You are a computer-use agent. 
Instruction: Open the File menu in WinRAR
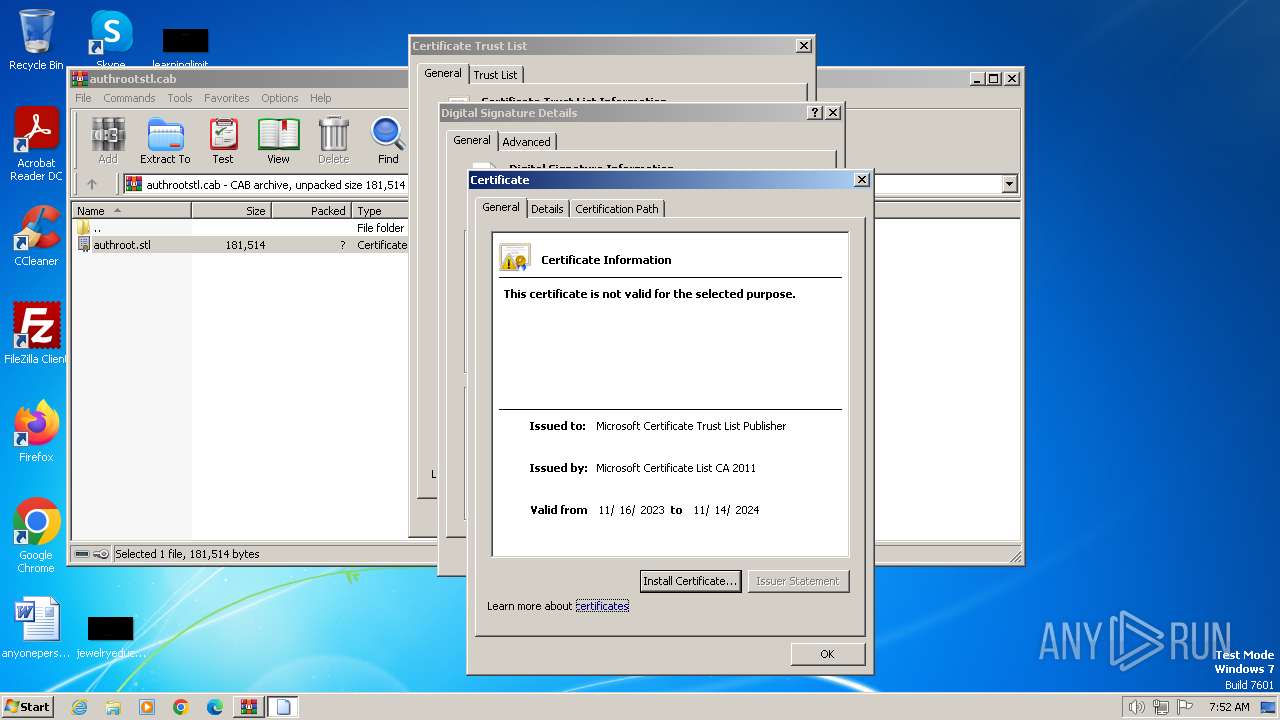83,98
